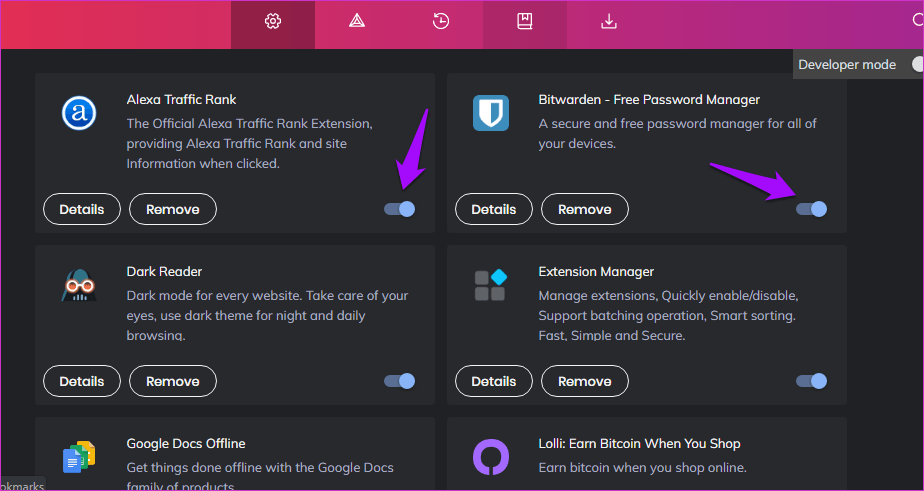
Task: Click the Extension Manager icon
Action: pos(491,285)
